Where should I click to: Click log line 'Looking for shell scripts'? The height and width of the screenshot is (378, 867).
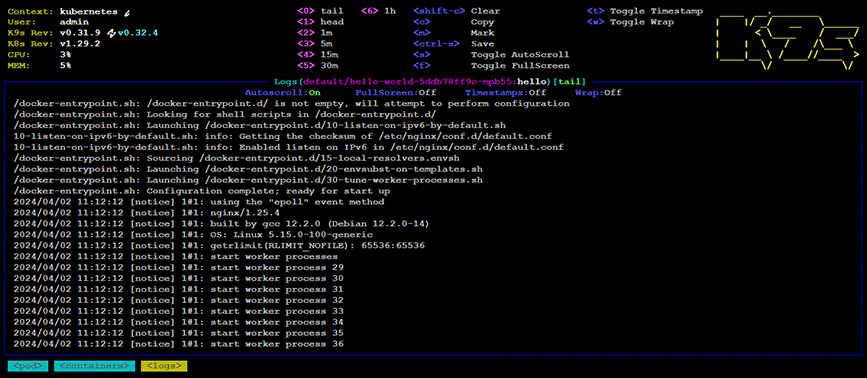pyautogui.click(x=225, y=114)
